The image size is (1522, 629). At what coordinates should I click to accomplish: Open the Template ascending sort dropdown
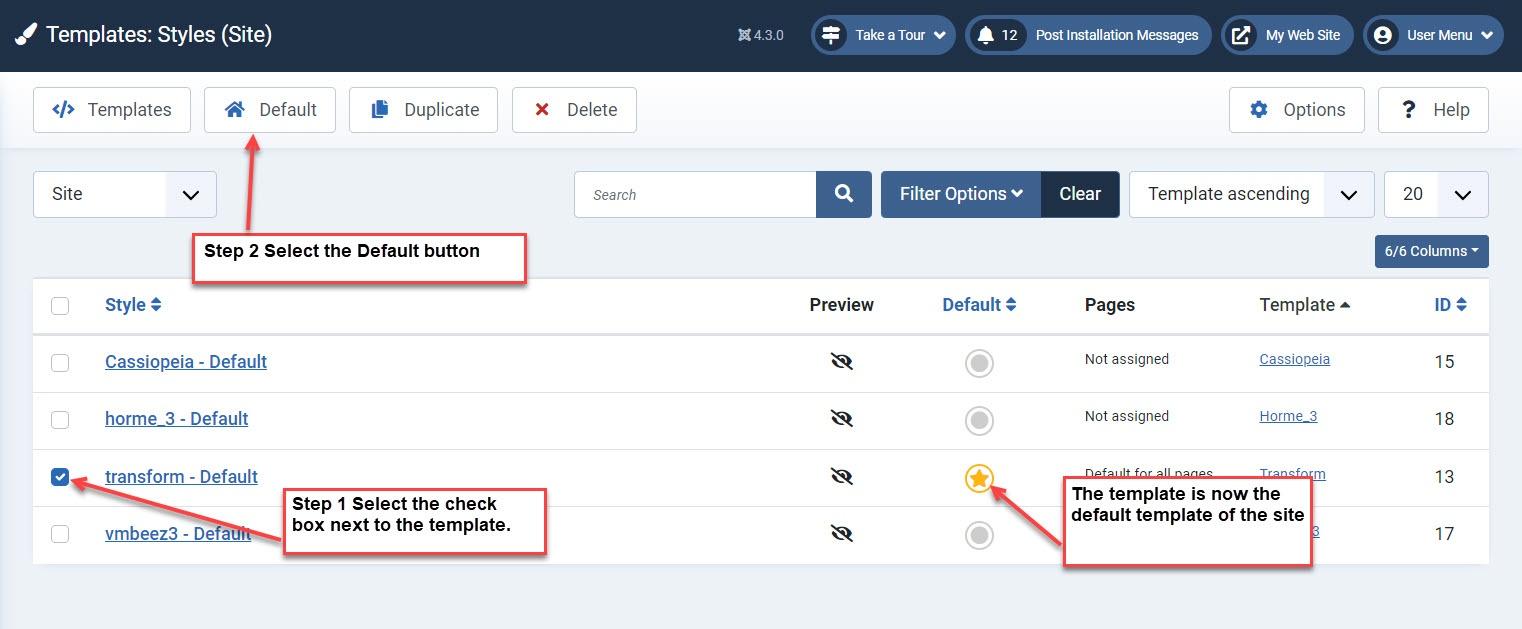(x=1250, y=194)
